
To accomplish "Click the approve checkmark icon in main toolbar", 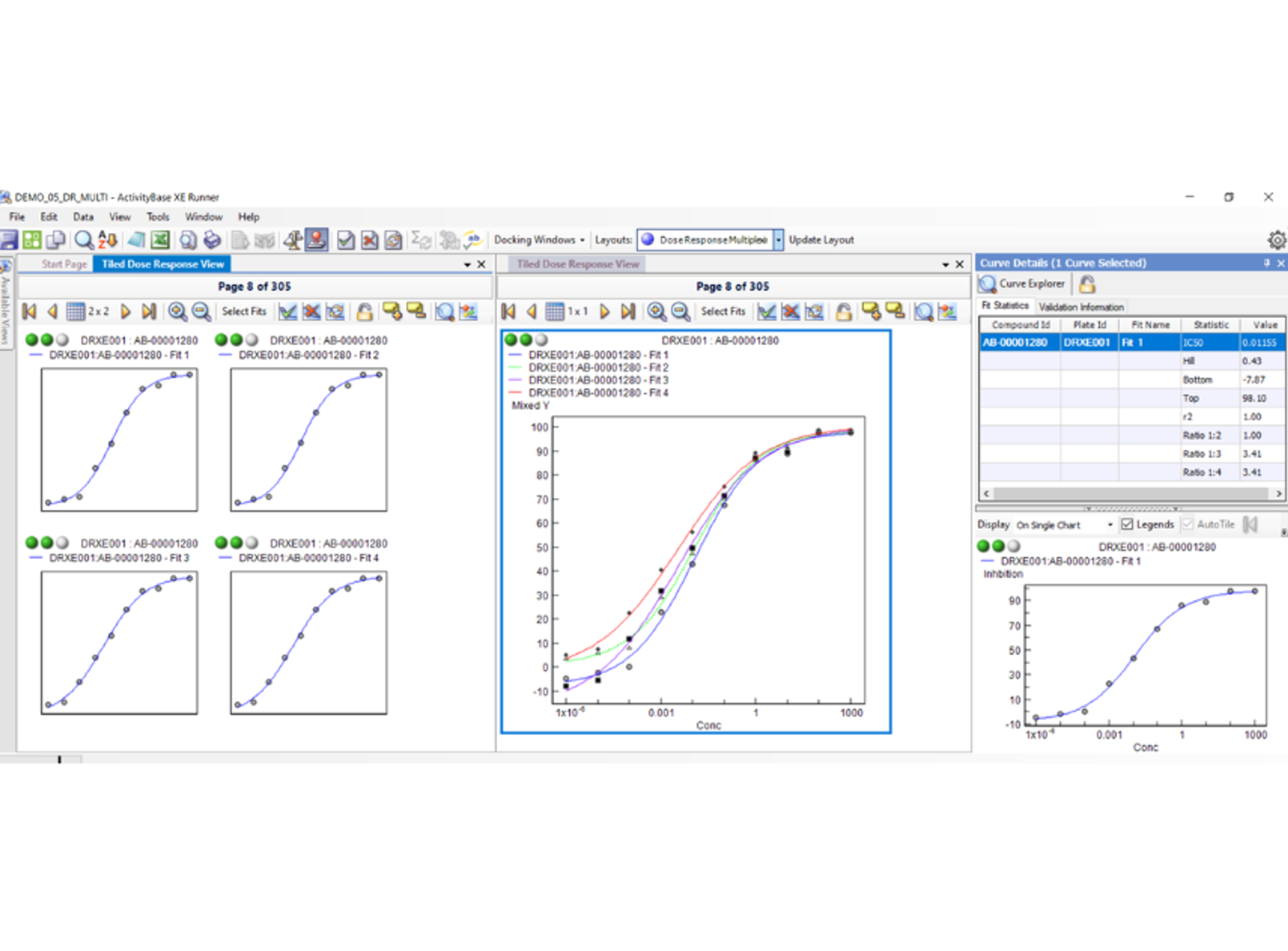I will (345, 240).
